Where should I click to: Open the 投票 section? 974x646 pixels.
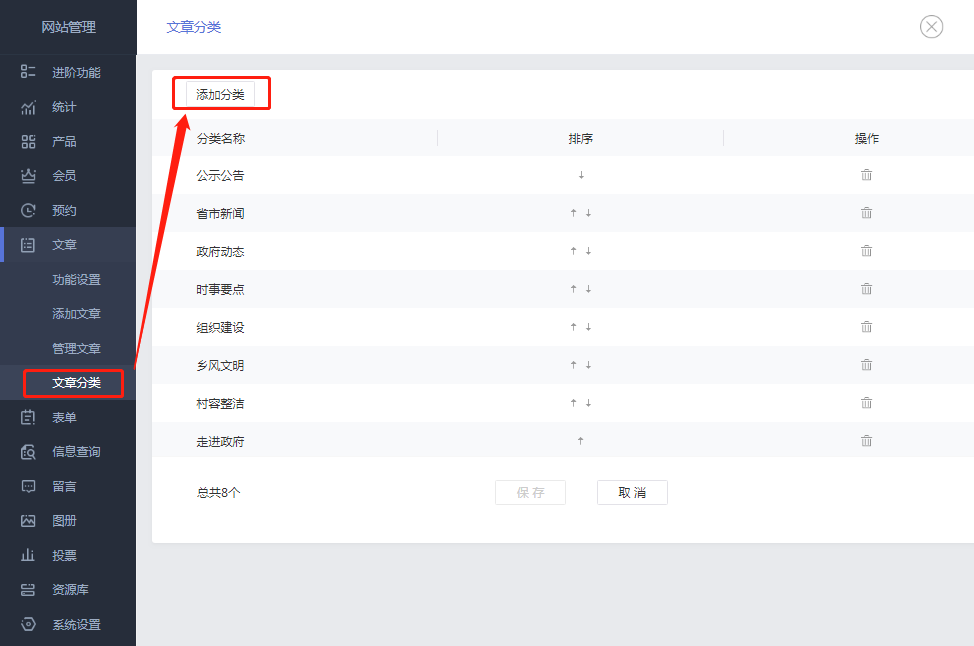pos(63,555)
